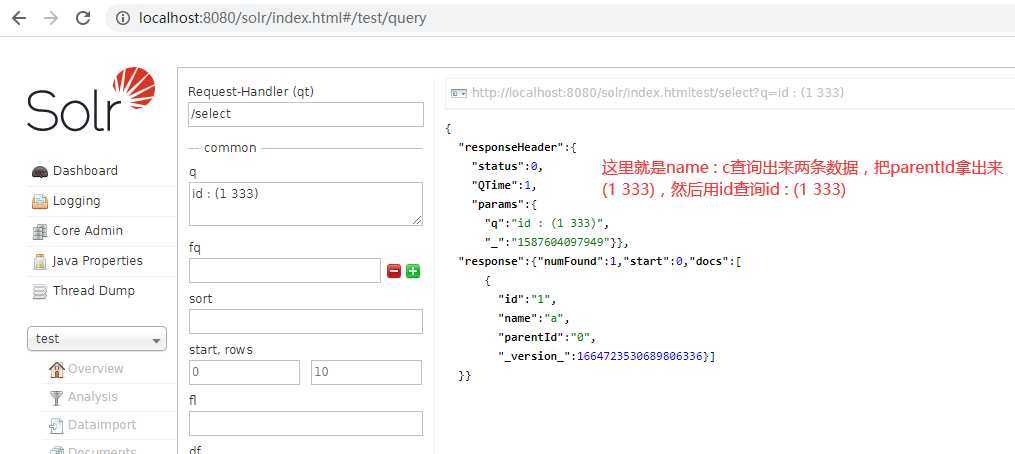Remove the fq filter row

(x=394, y=271)
